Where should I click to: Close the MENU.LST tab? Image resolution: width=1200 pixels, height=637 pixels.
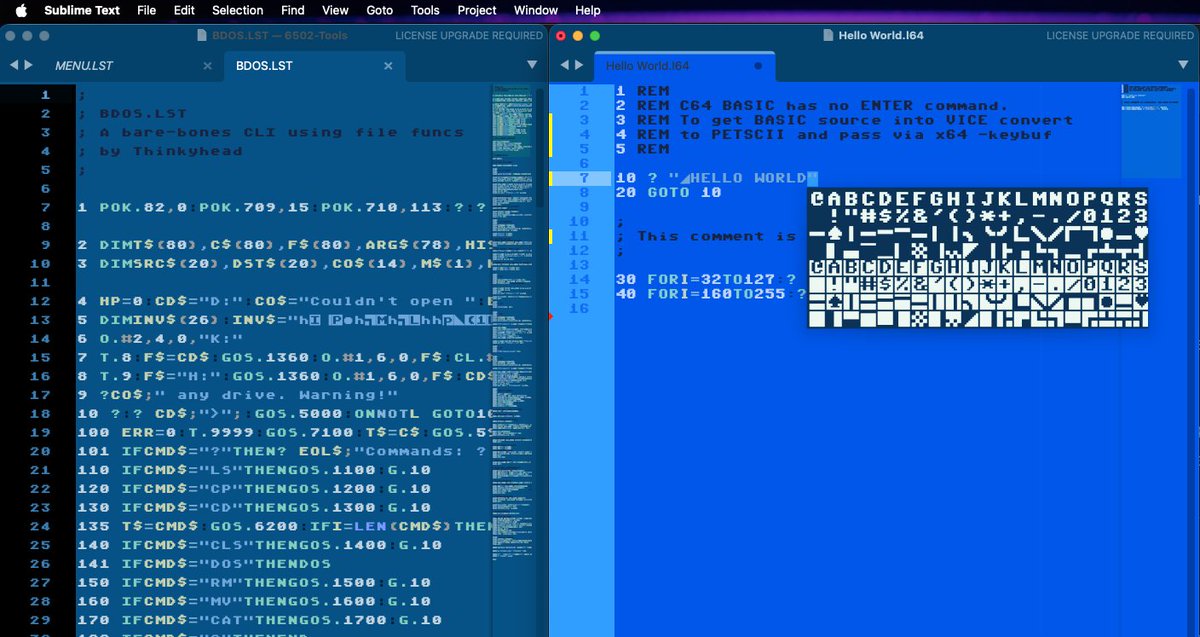[x=208, y=66]
